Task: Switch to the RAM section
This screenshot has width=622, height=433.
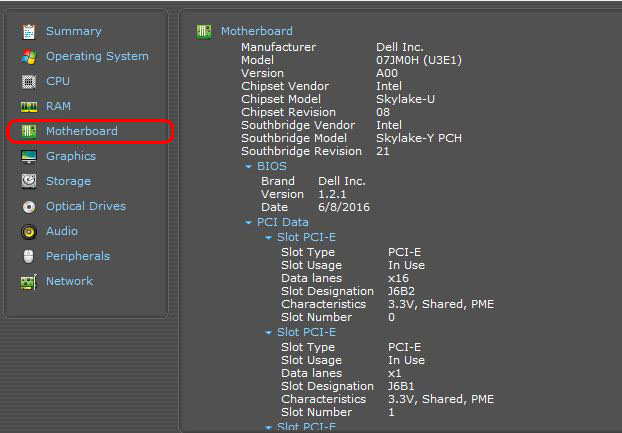Action: pos(58,106)
